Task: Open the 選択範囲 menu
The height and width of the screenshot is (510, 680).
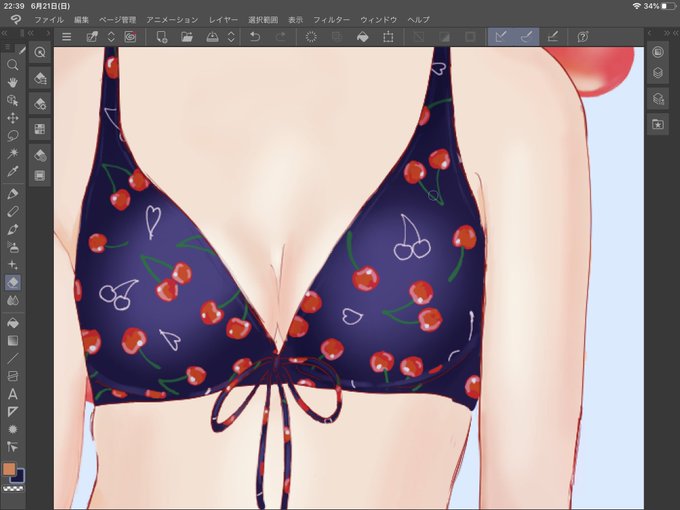Action: (263, 20)
